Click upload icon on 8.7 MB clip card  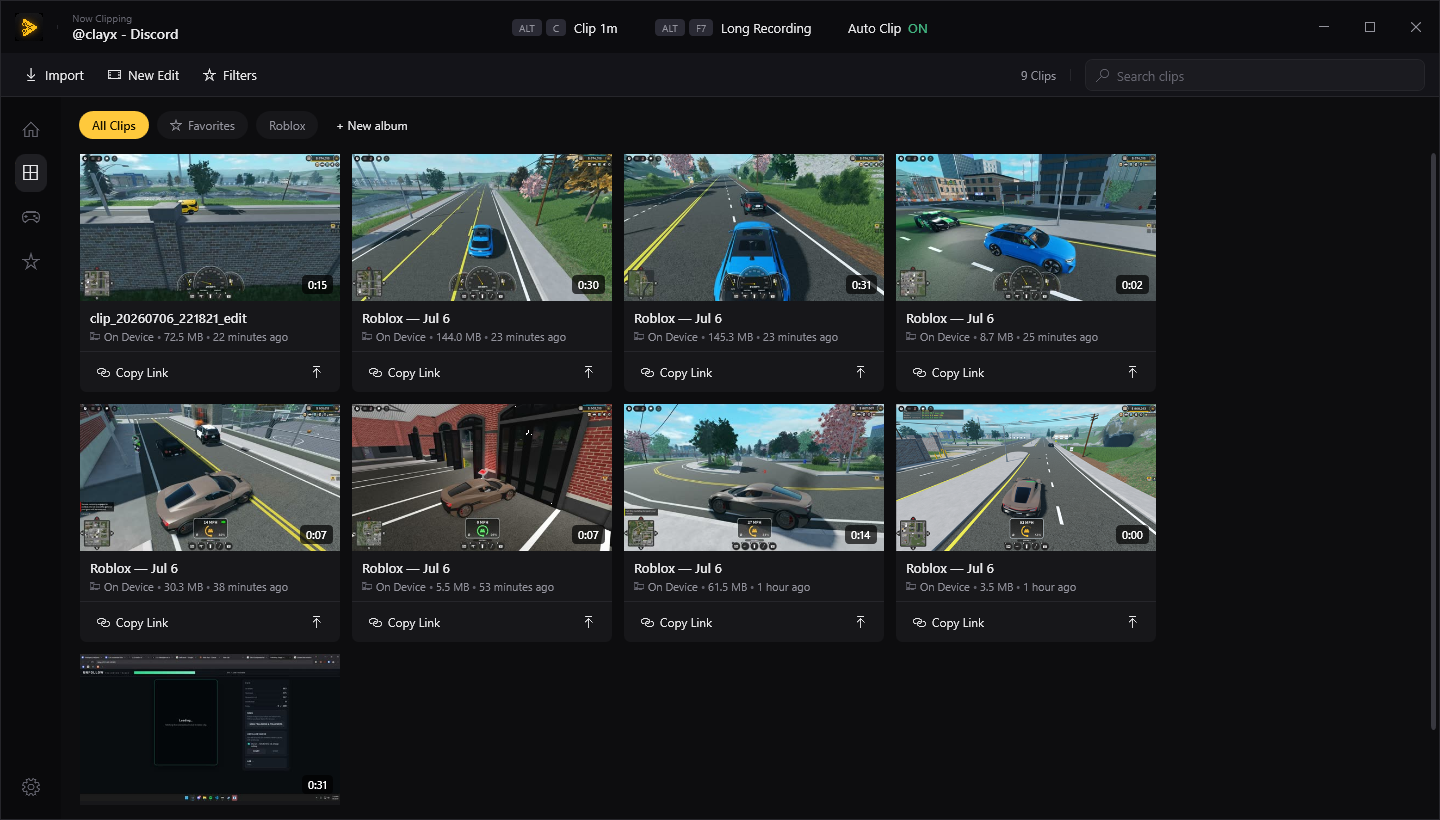click(x=1132, y=372)
